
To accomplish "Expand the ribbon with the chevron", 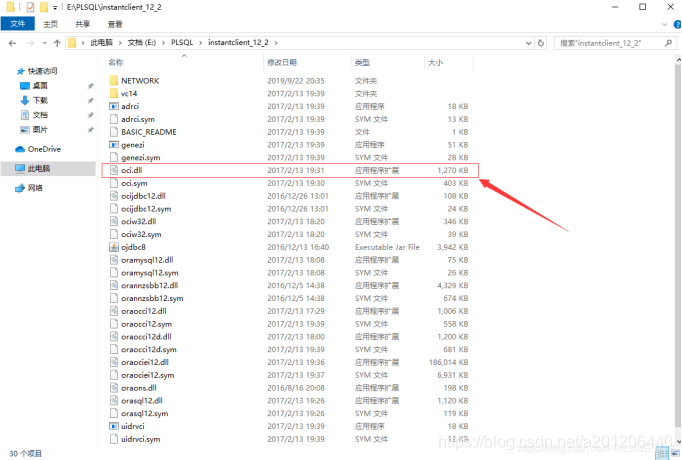I will click(x=664, y=24).
